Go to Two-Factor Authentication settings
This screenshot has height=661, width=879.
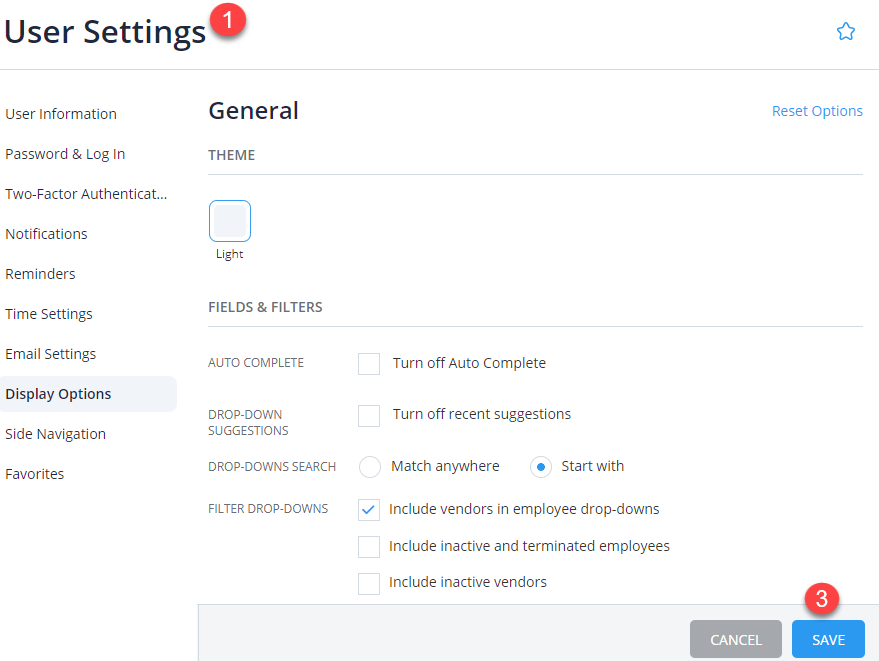click(x=86, y=193)
